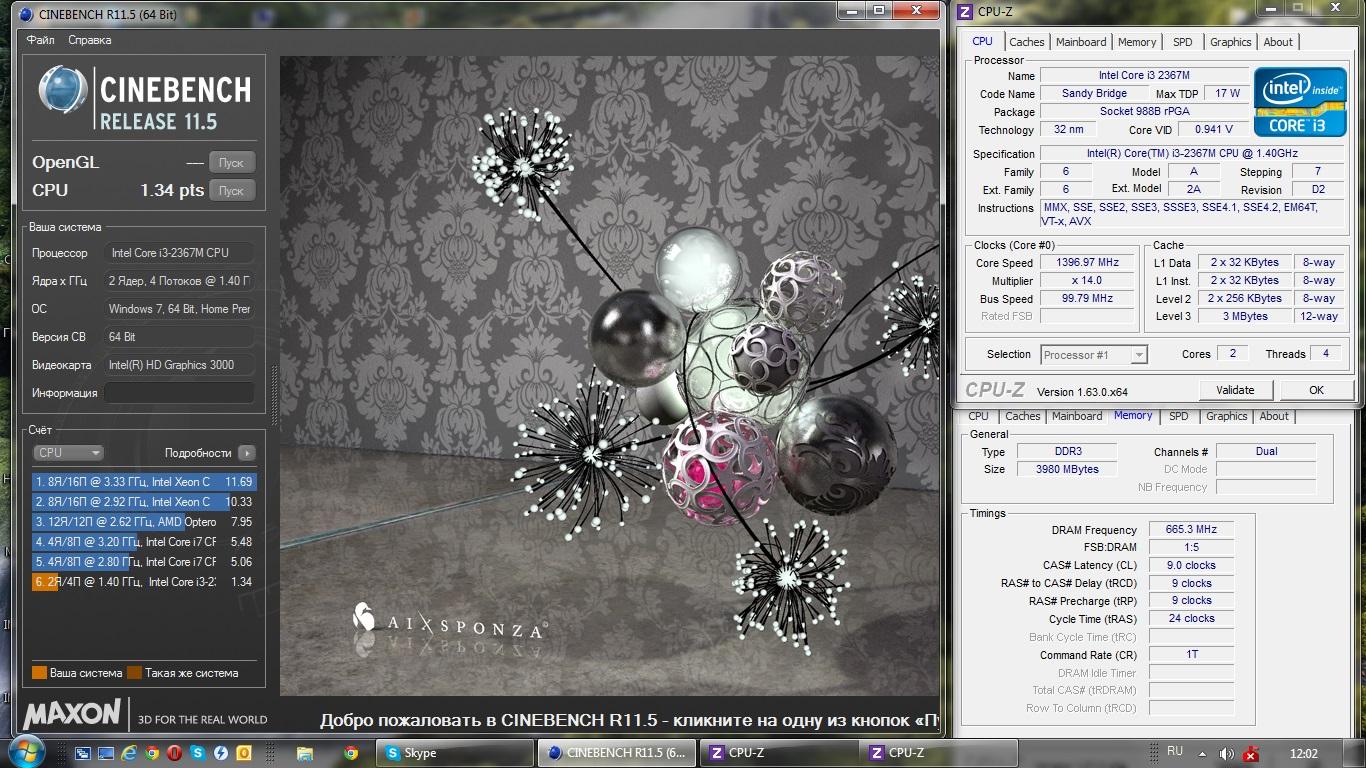Image resolution: width=1366 pixels, height=768 pixels.
Task: Open Skype icon in quick launch
Action: coord(198,753)
